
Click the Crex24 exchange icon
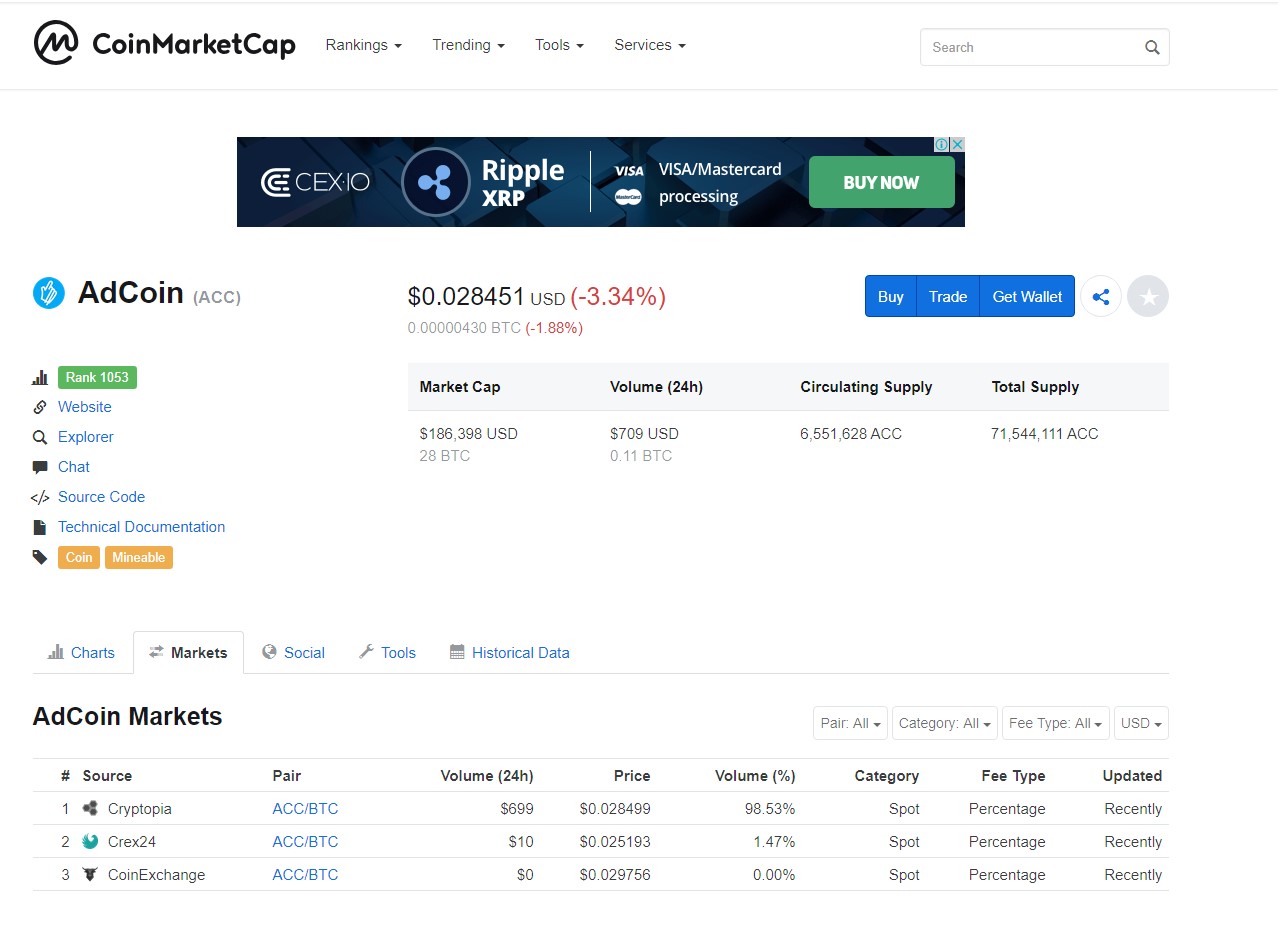(x=90, y=841)
